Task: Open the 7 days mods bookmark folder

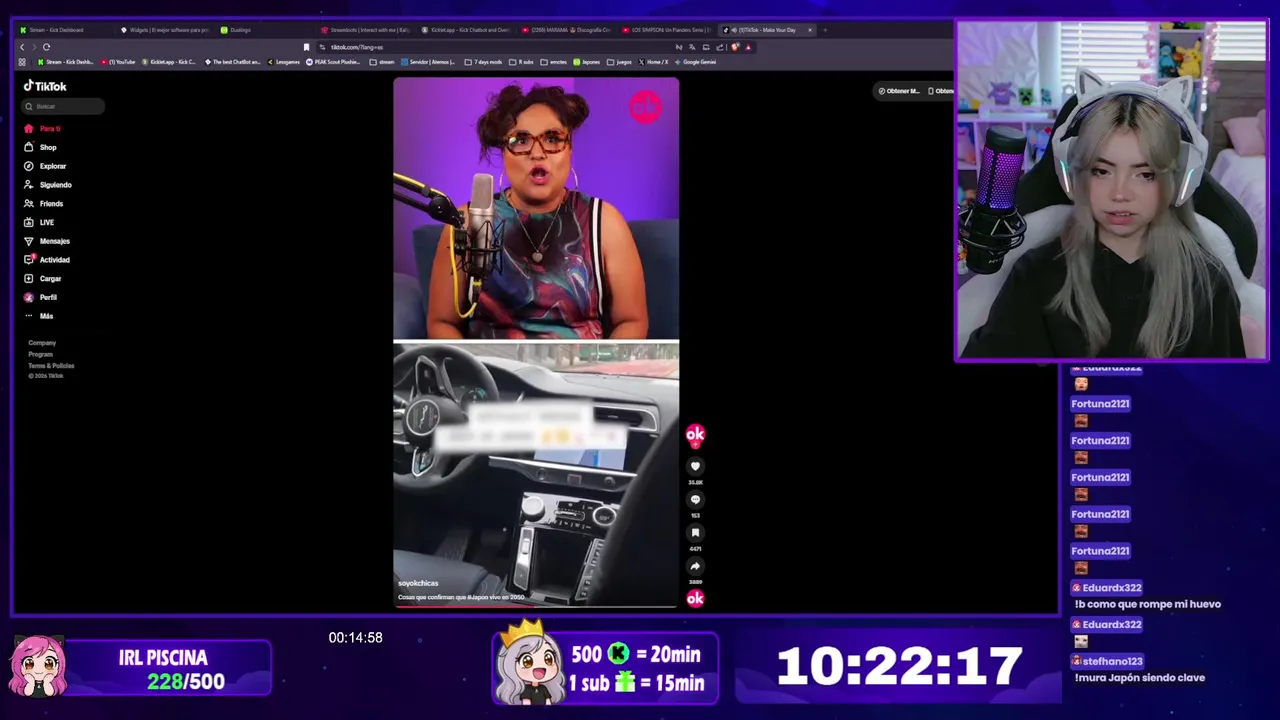Action: [x=484, y=62]
